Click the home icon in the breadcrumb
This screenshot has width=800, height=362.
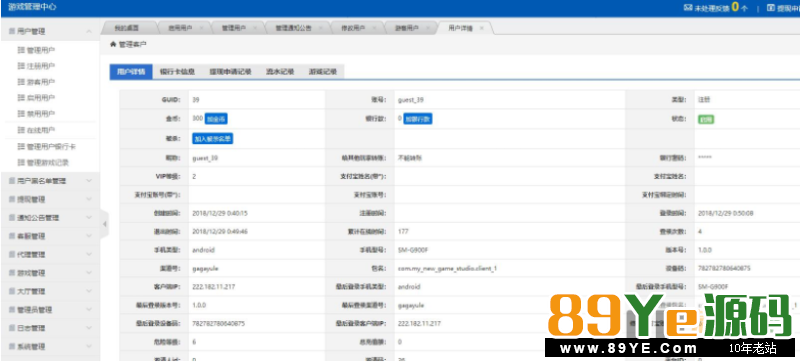(x=113, y=44)
